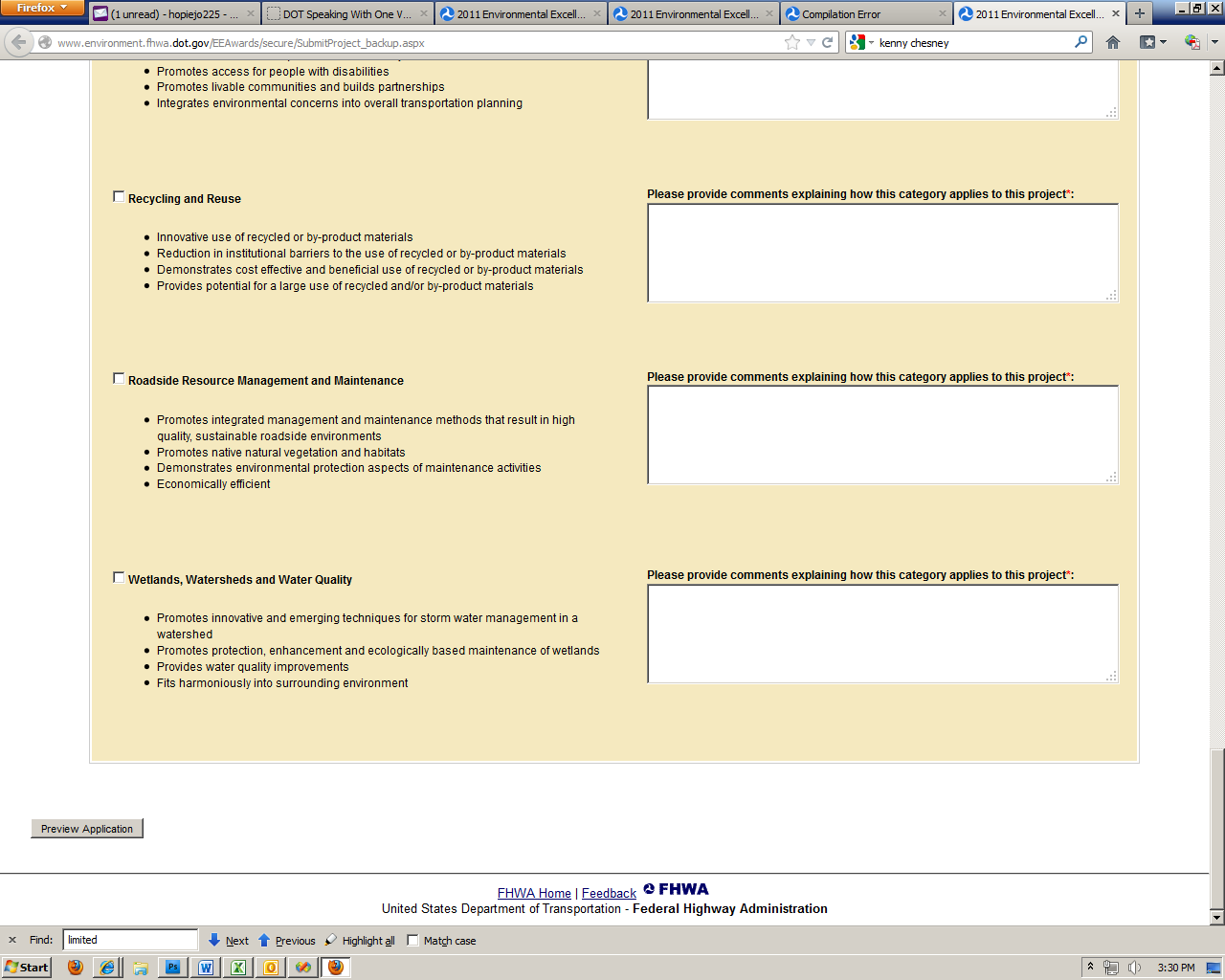Enable the Match case option

(412, 941)
